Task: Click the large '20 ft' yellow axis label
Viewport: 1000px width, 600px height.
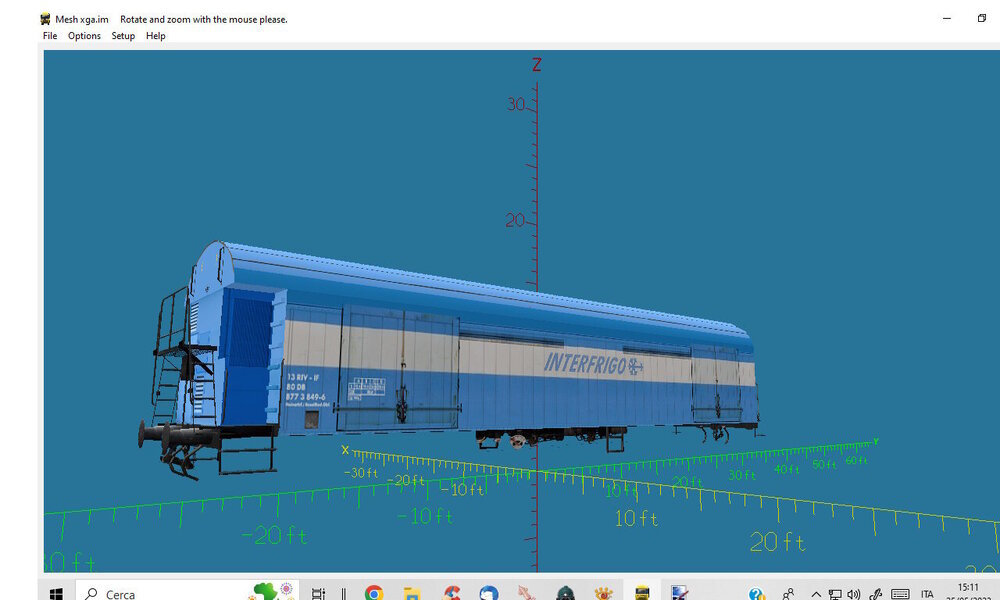Action: pos(777,542)
